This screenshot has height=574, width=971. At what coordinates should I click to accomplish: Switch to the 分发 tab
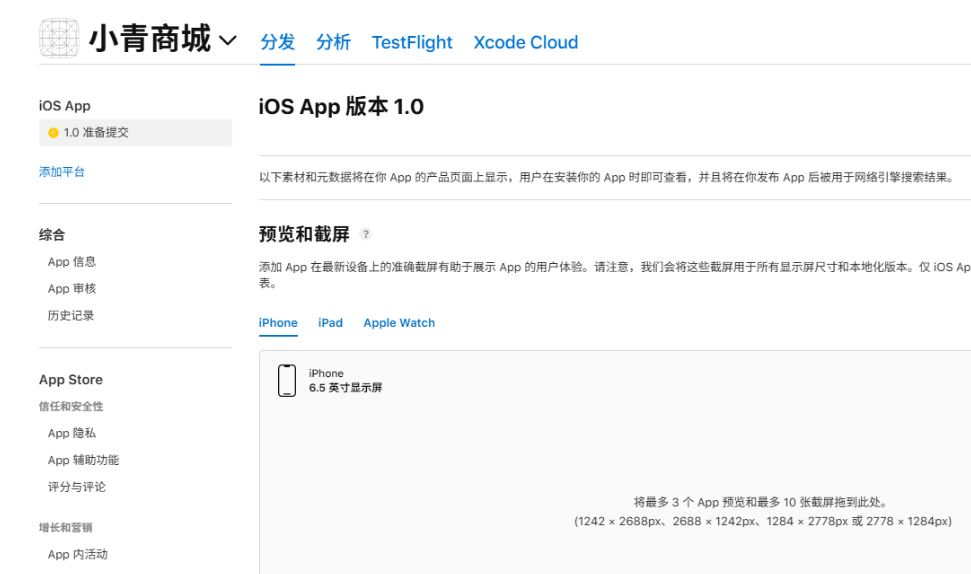click(x=277, y=42)
